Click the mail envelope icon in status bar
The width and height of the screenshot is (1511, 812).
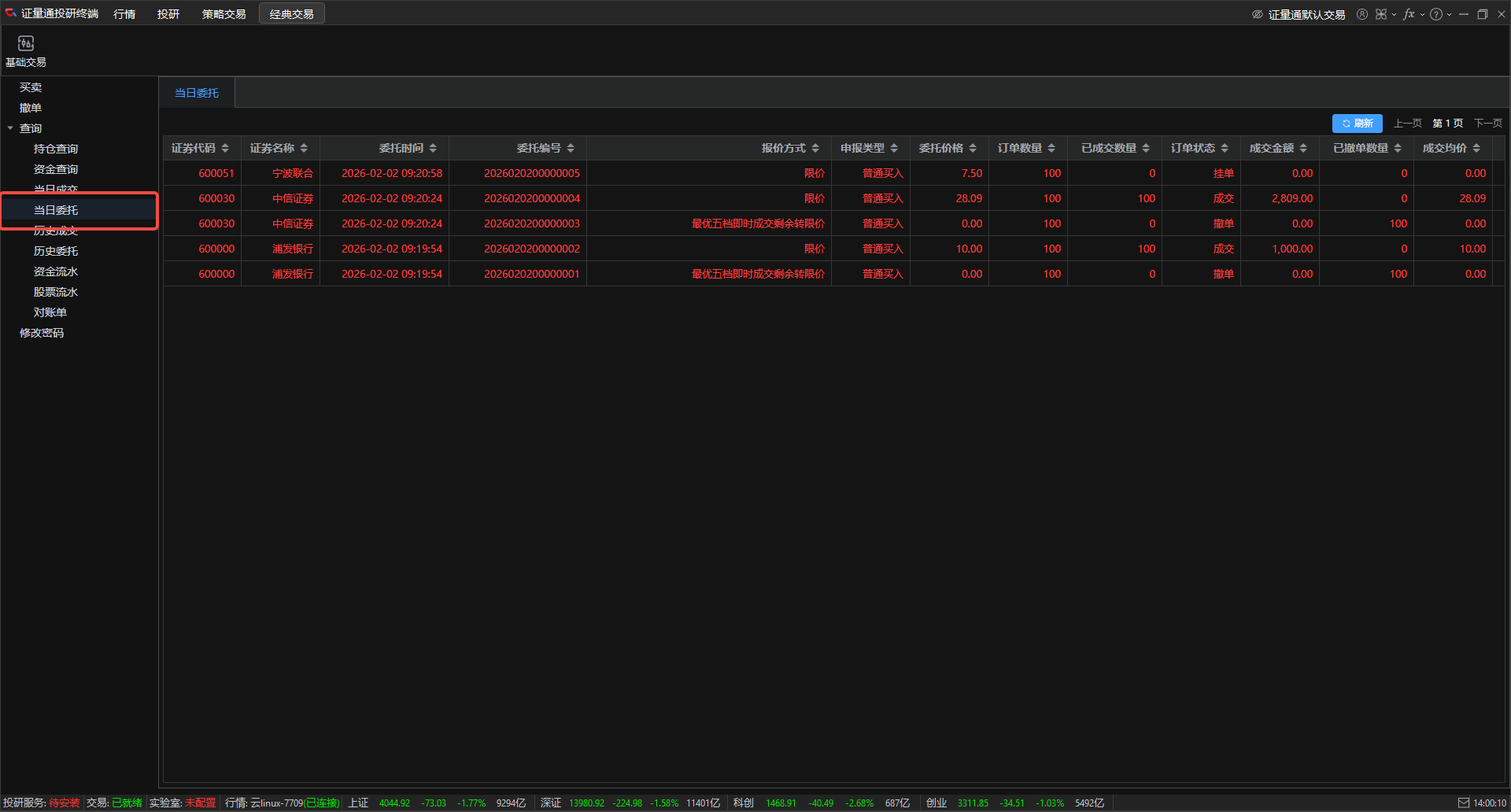1464,803
